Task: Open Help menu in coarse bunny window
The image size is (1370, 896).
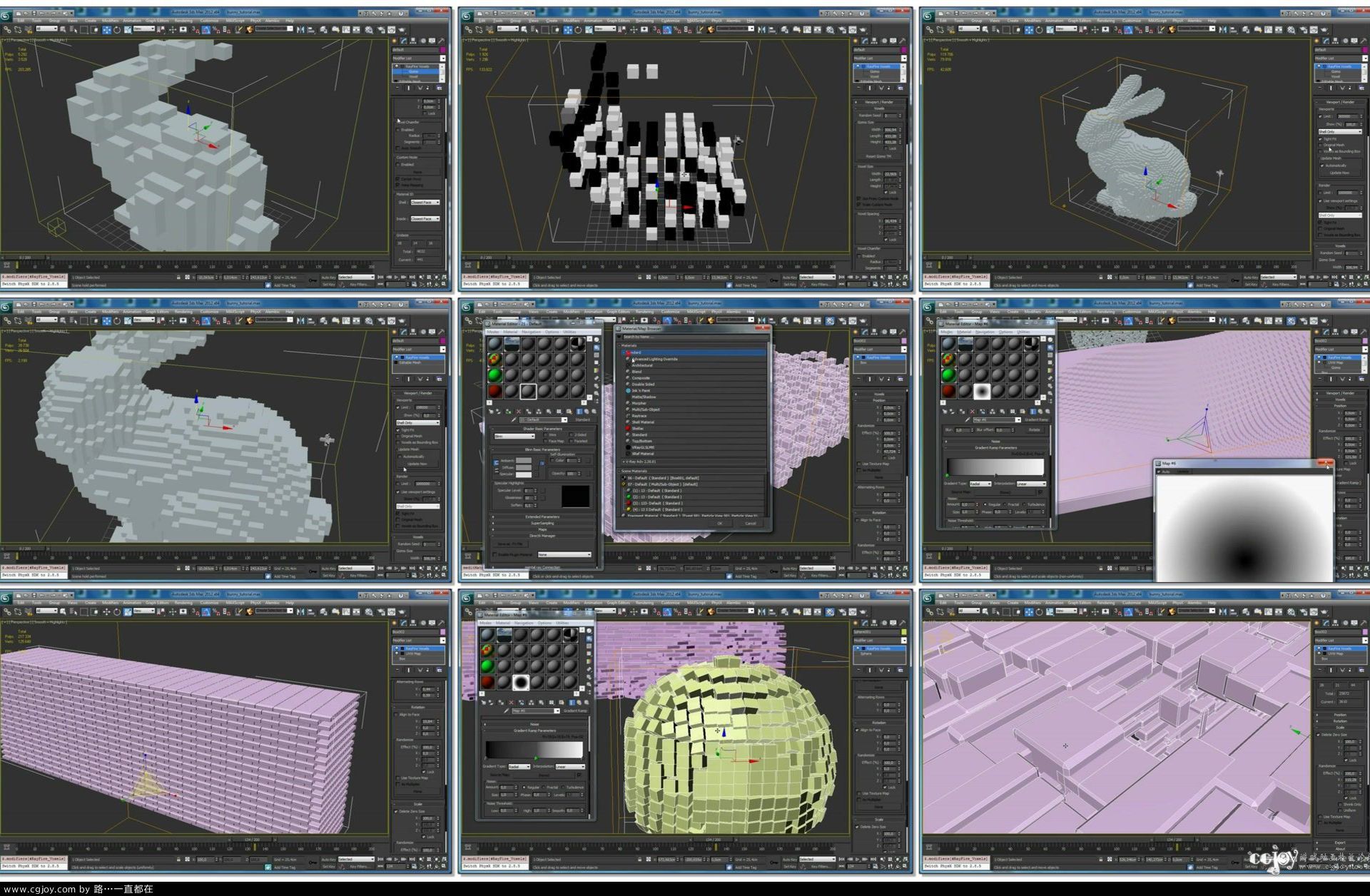Action: click(x=290, y=21)
